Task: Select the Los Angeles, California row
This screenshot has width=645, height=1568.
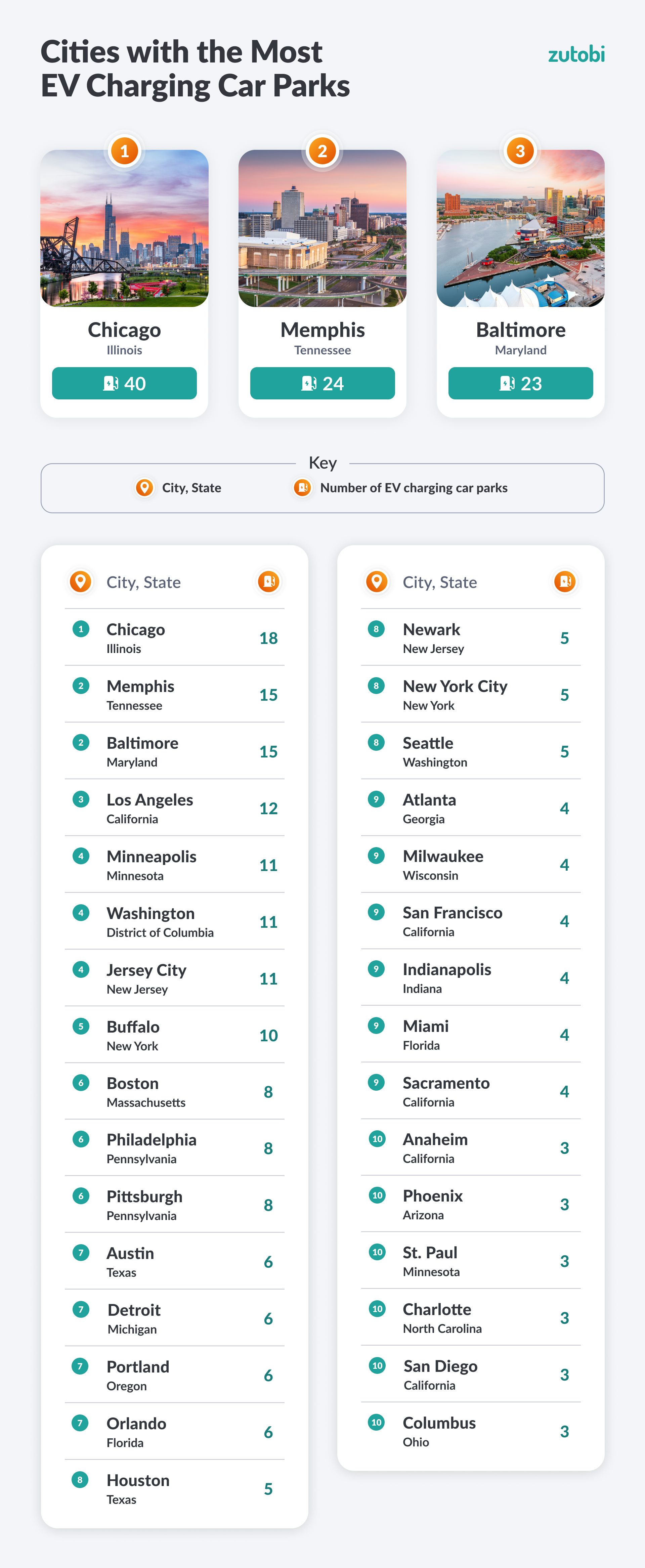Action: click(x=175, y=808)
